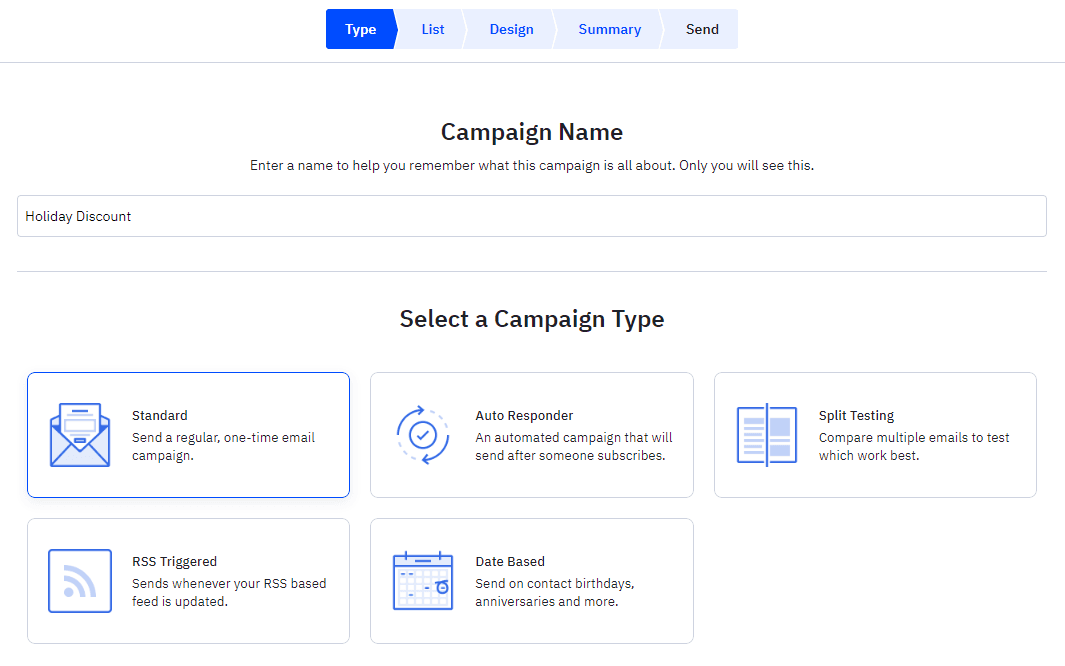Click 'Enter a name to help you remember' hint
This screenshot has width=1065, height=666.
(x=532, y=166)
